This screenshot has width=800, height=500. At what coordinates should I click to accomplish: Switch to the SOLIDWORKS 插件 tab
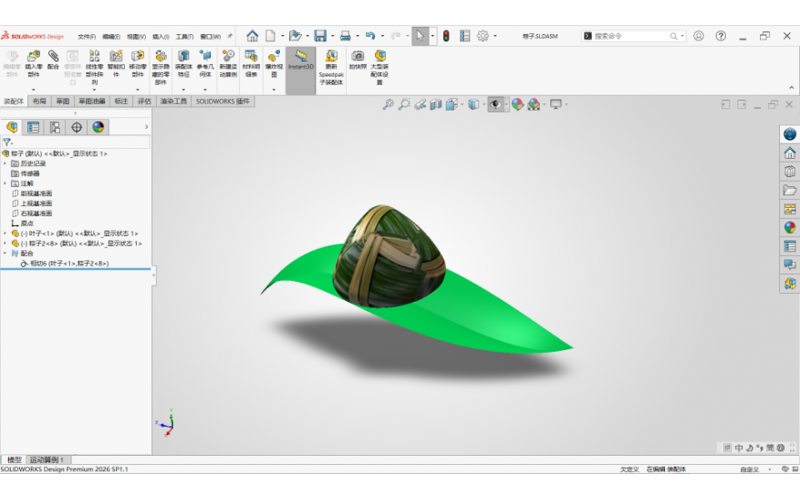point(223,101)
